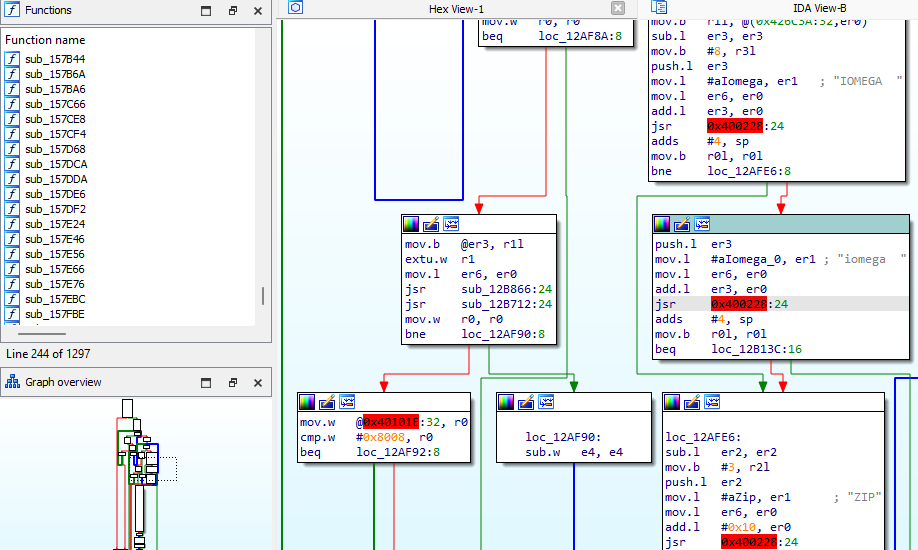Click the Graph overview panel icon
The width and height of the screenshot is (918, 550).
pos(12,382)
